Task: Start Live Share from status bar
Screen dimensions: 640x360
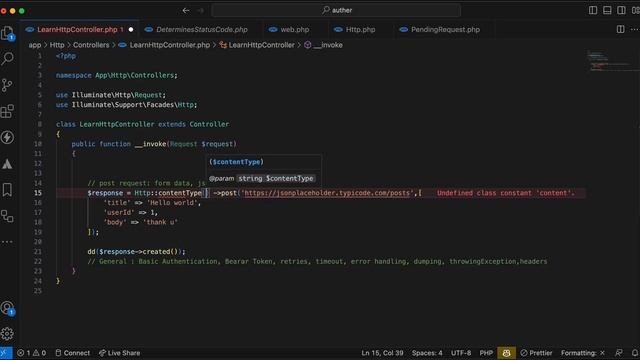Action: click(119, 353)
